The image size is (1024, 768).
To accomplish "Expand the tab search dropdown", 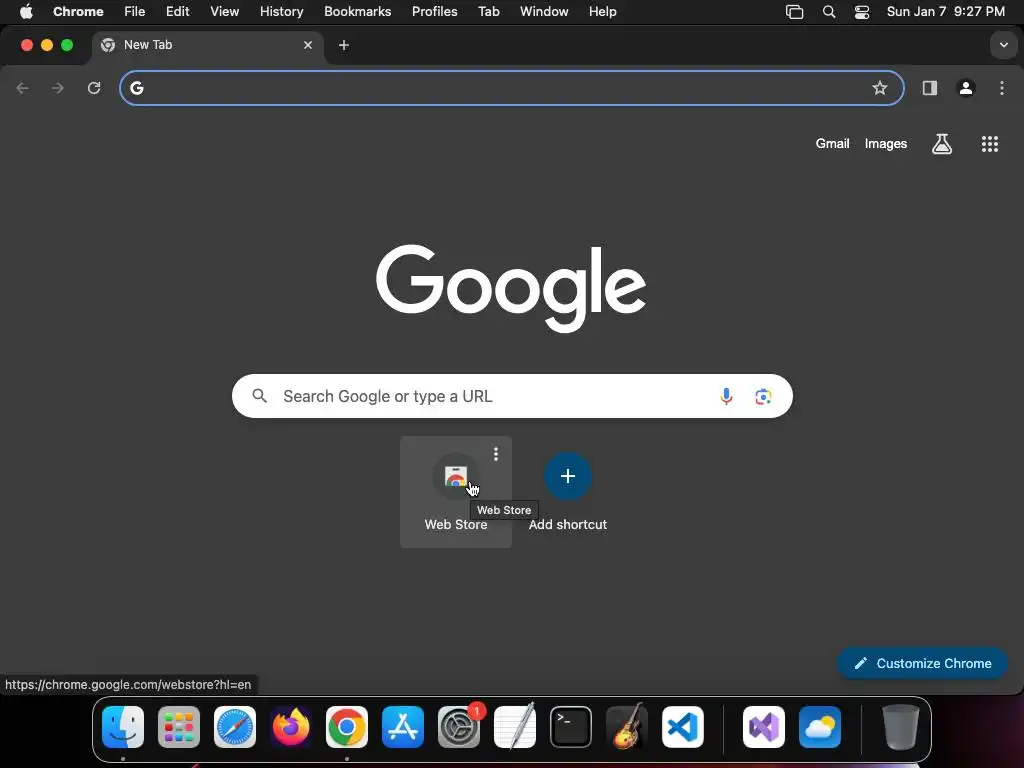I will [1004, 45].
